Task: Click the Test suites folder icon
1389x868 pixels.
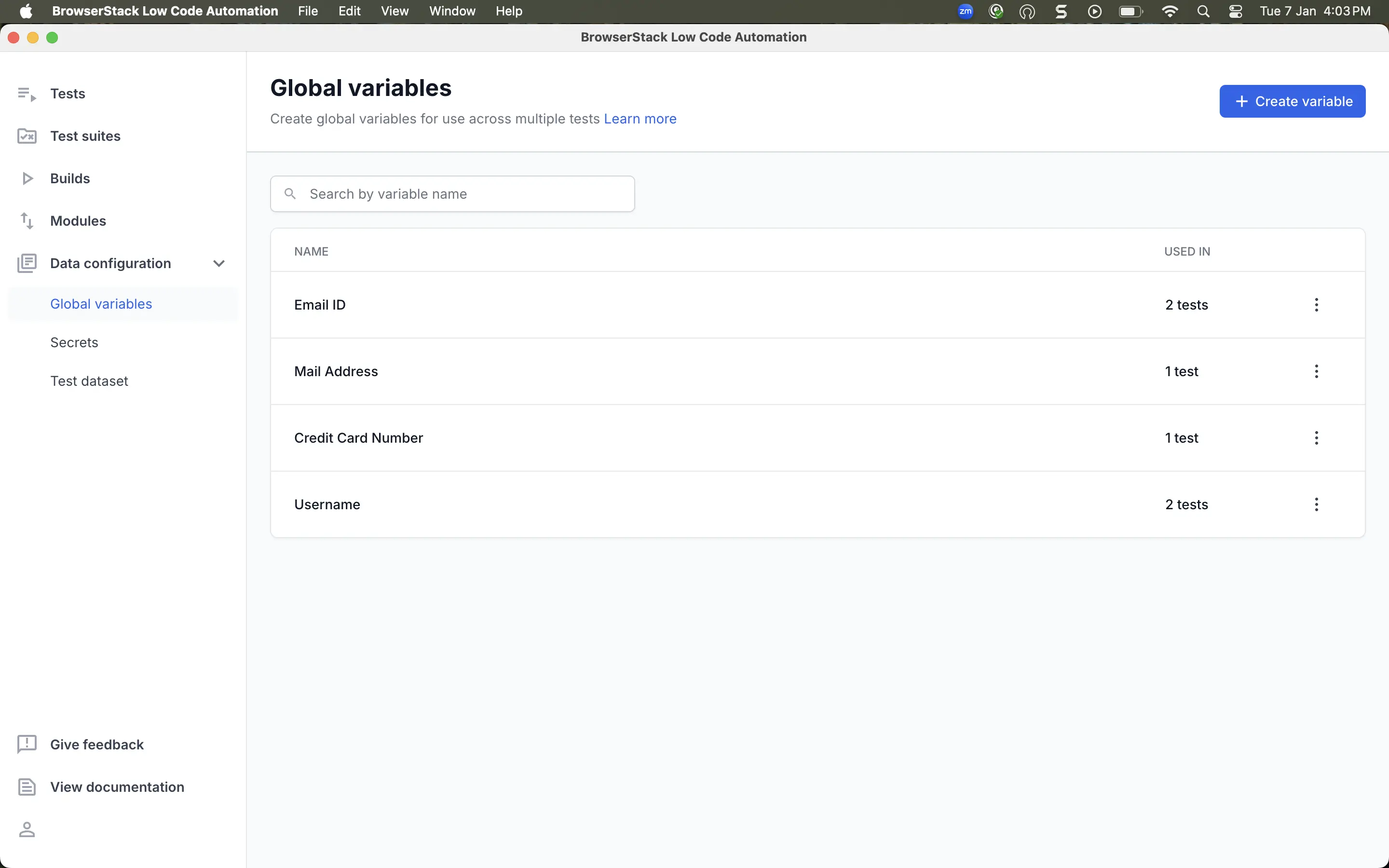Action: point(27,136)
